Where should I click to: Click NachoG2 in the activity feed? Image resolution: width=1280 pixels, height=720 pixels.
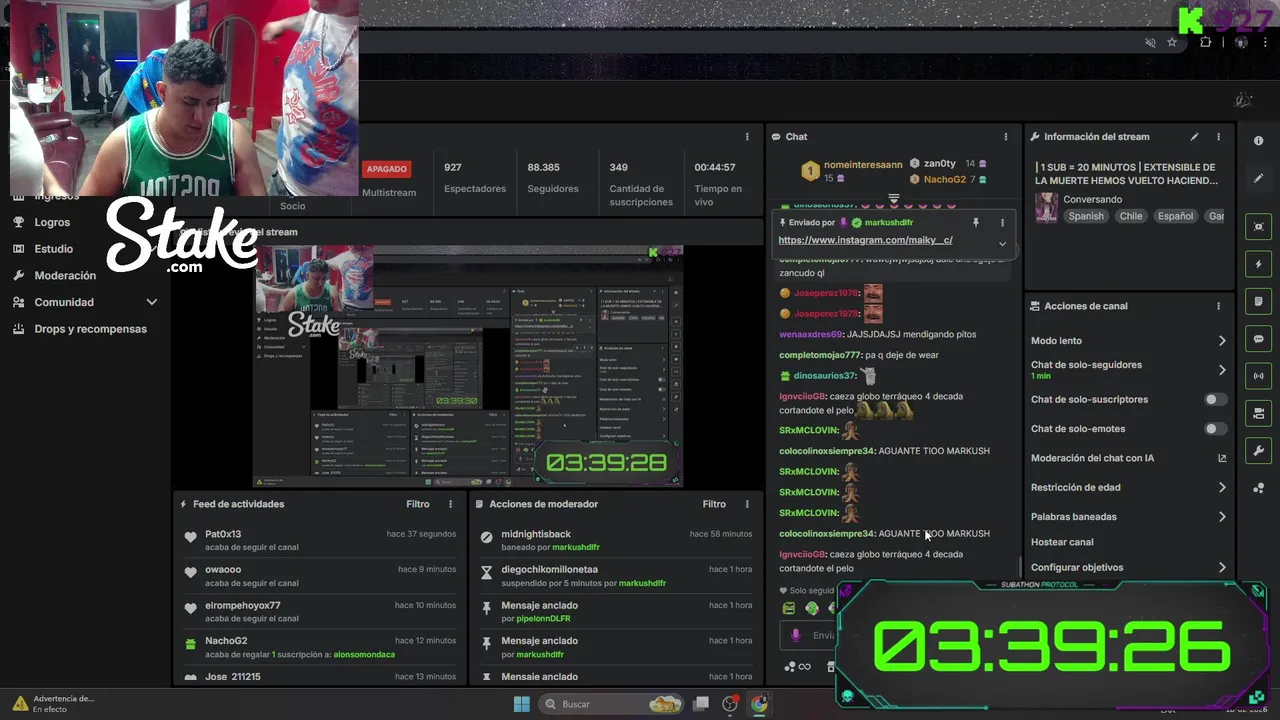point(226,641)
